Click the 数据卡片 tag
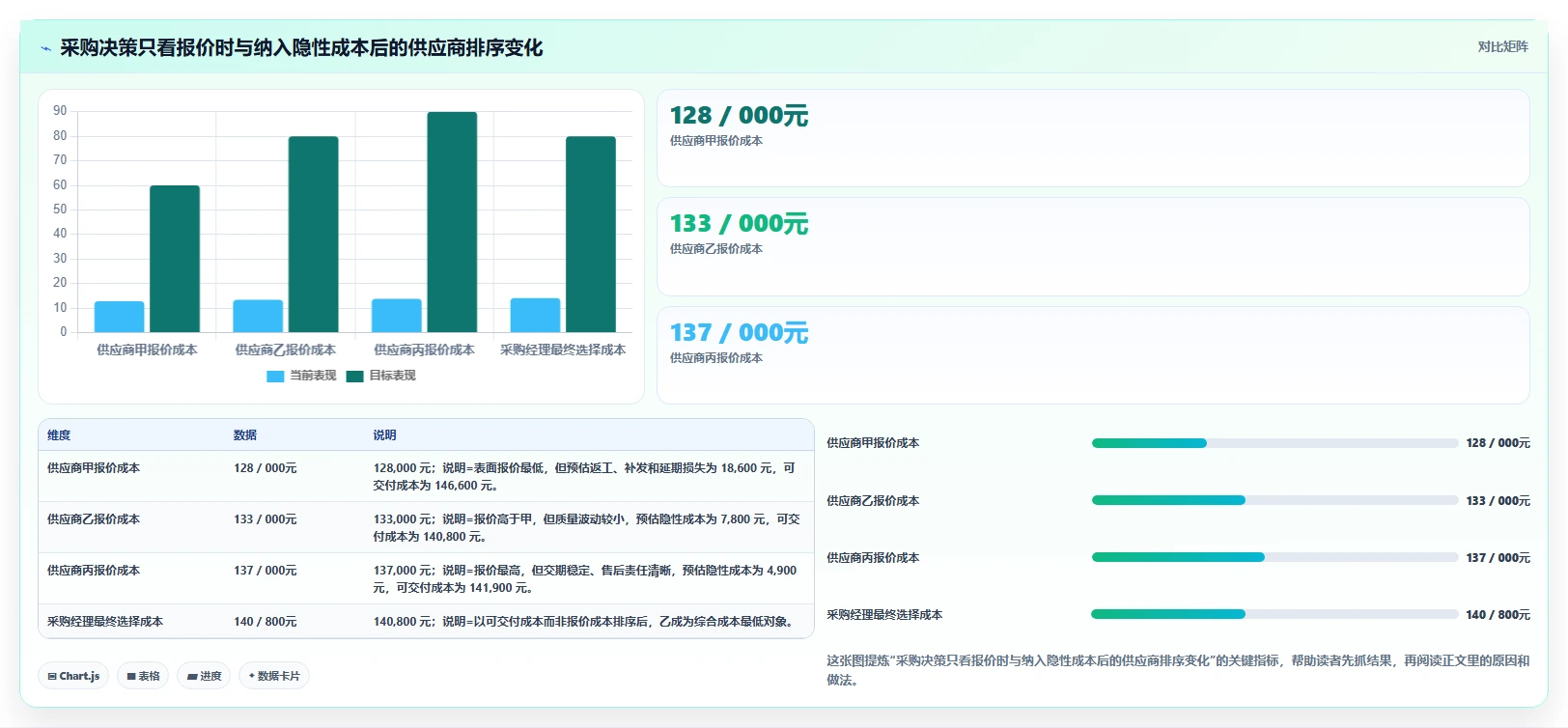The image size is (1568, 728). (274, 676)
